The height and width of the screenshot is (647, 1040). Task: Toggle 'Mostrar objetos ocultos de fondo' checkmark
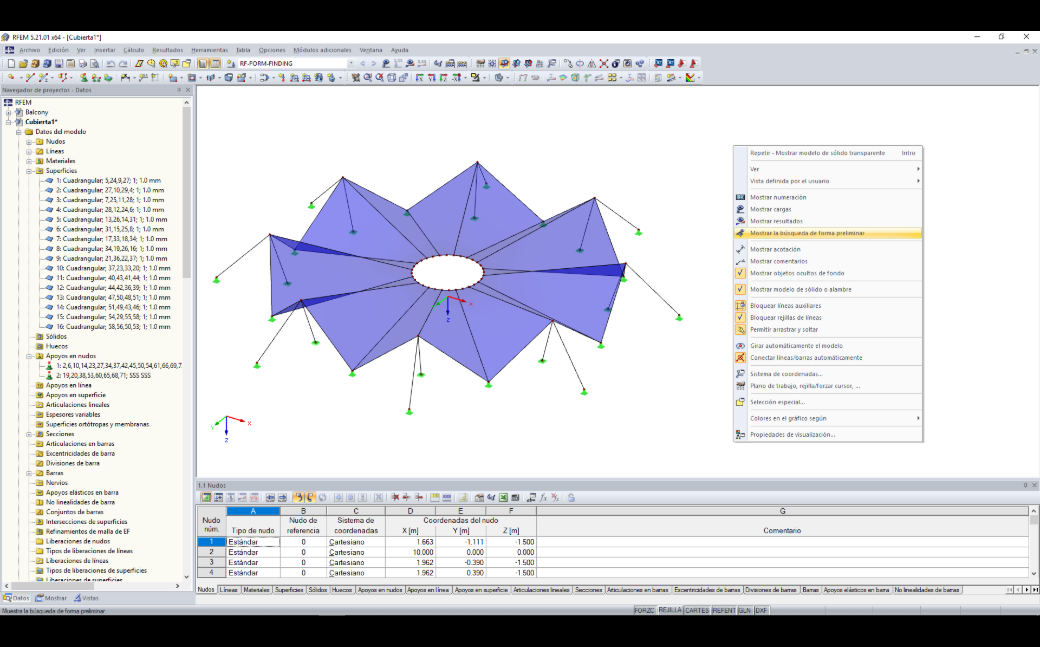click(740, 273)
